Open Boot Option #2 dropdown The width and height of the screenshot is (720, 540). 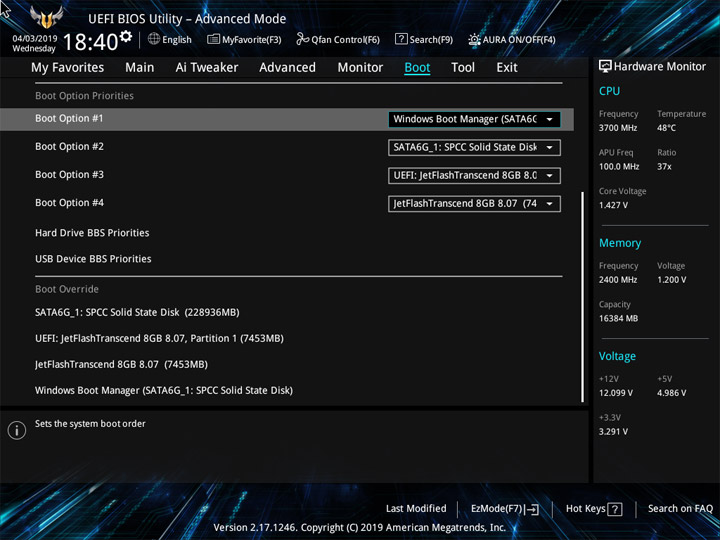(x=474, y=147)
